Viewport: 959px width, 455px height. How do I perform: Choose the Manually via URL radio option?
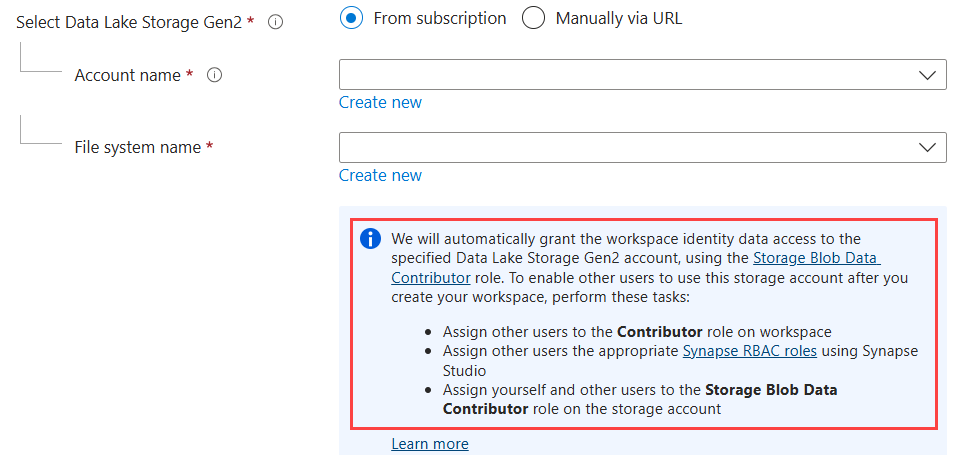[x=534, y=18]
